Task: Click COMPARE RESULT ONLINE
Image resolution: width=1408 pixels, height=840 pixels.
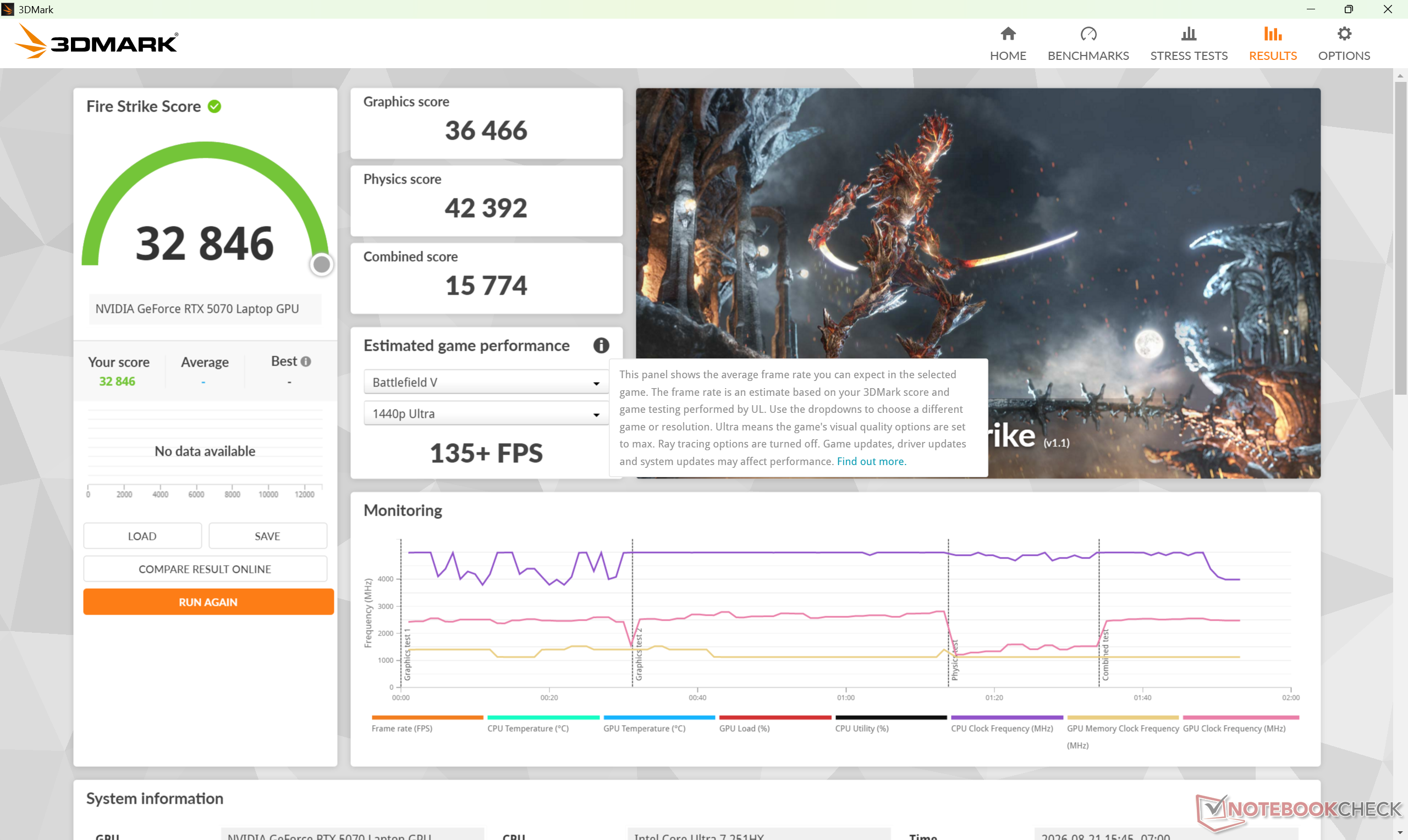Action: pos(205,569)
